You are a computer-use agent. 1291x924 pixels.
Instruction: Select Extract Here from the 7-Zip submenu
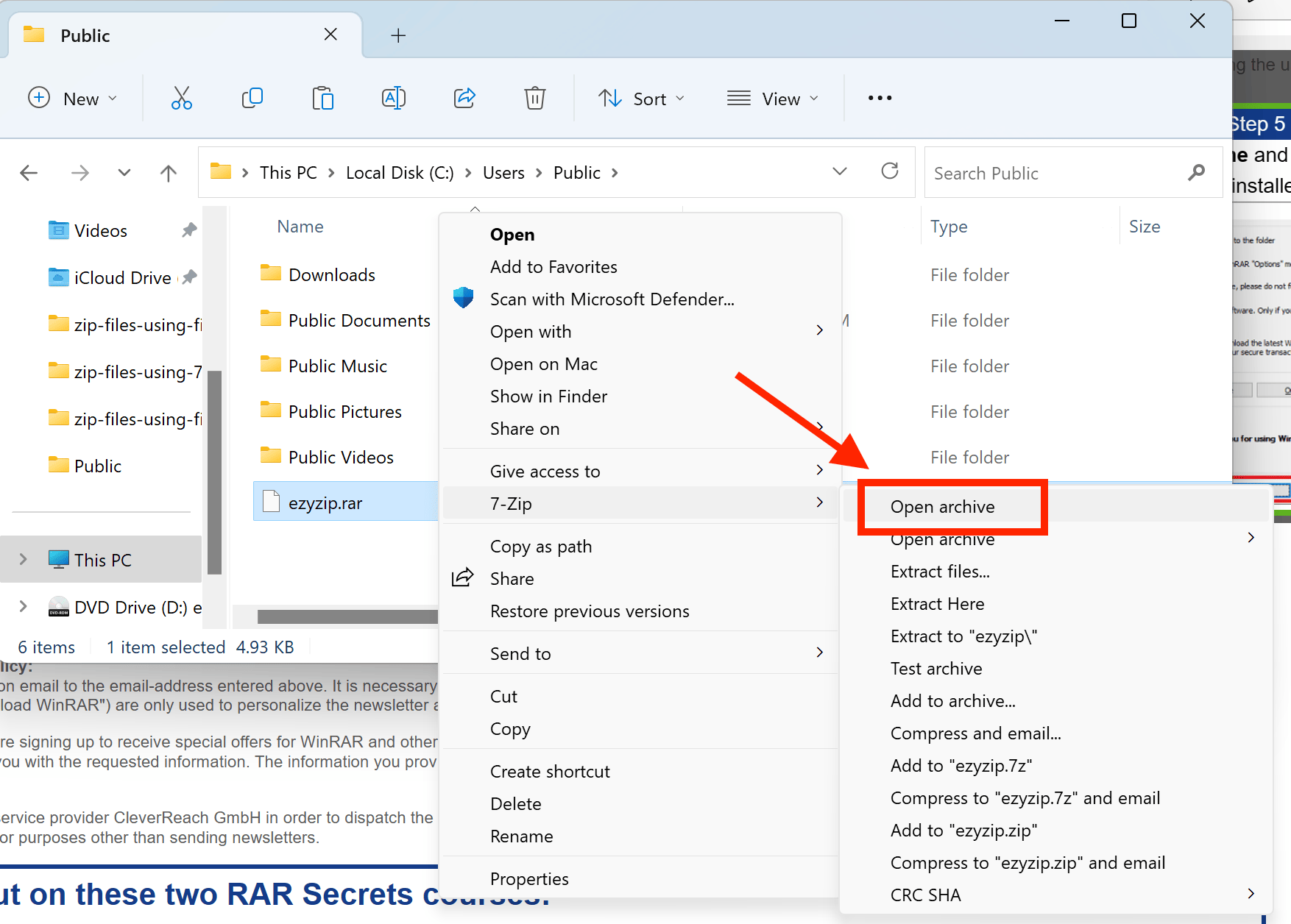click(x=937, y=603)
